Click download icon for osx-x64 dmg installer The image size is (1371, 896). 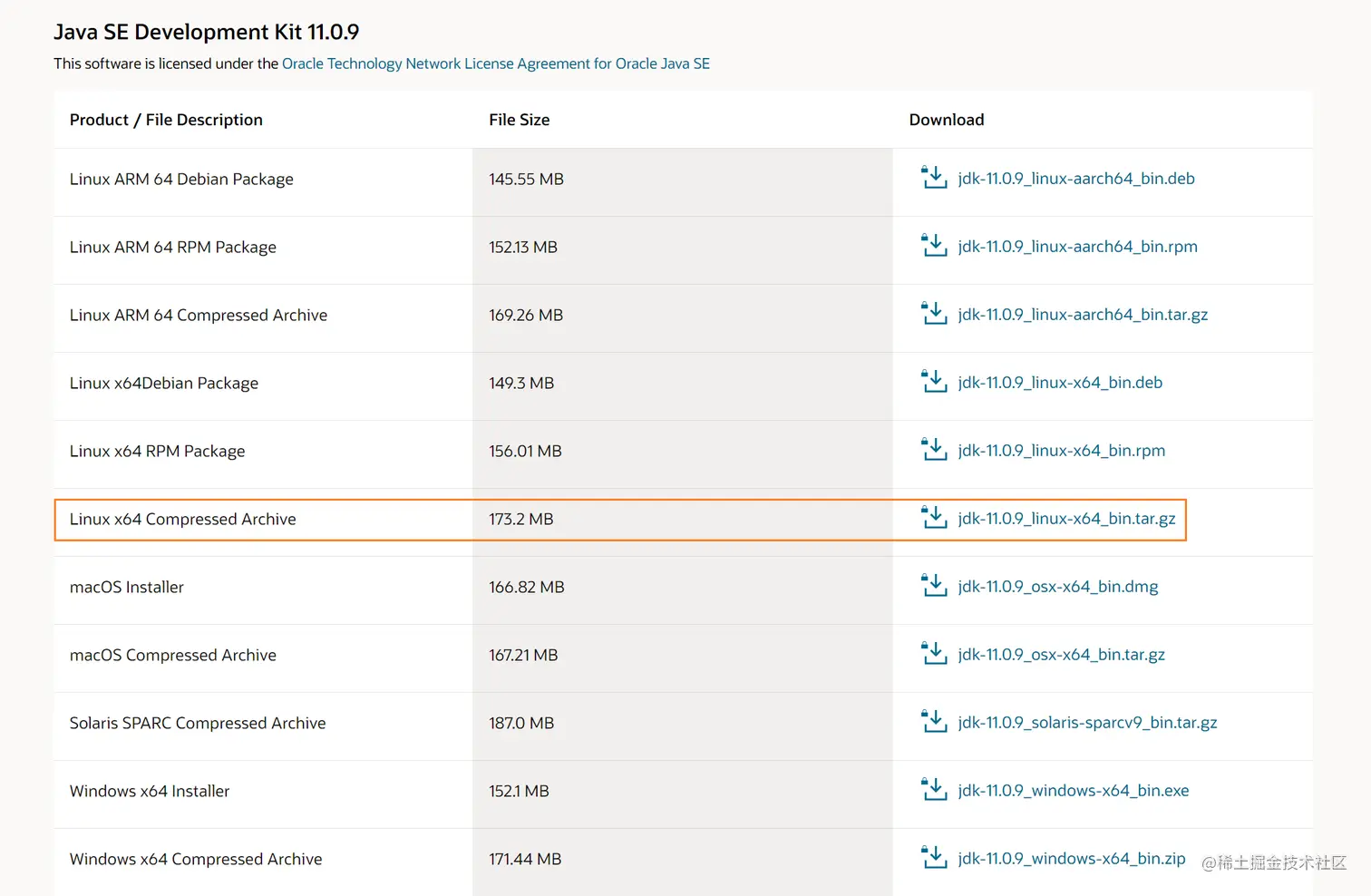[934, 585]
